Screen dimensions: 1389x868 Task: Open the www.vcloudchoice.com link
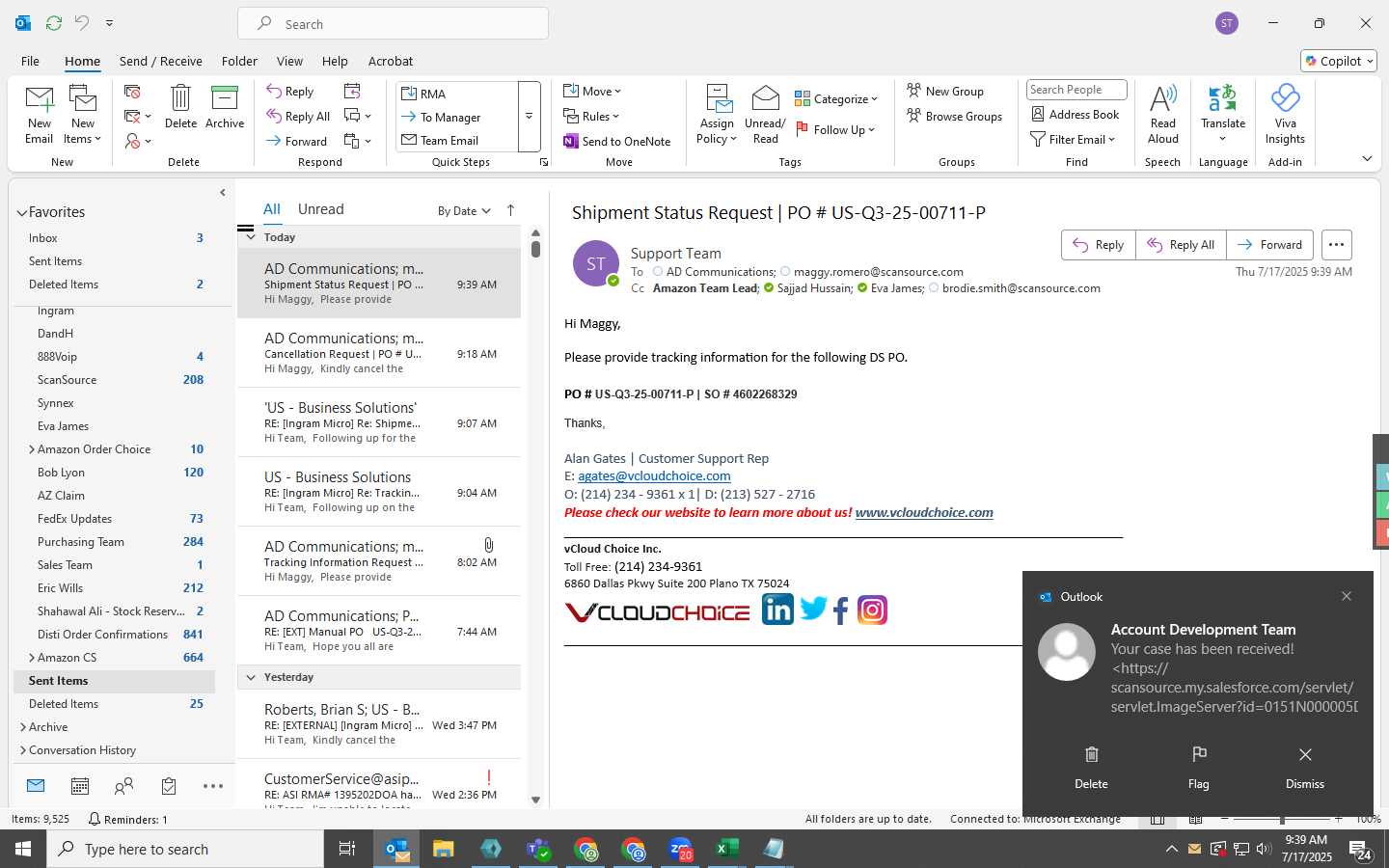(924, 513)
